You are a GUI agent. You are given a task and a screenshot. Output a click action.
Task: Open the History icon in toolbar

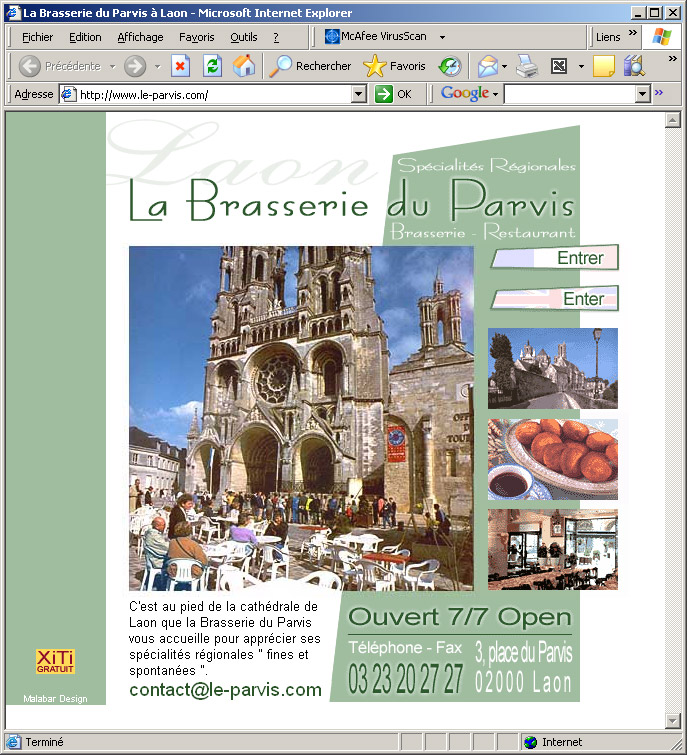coord(450,66)
